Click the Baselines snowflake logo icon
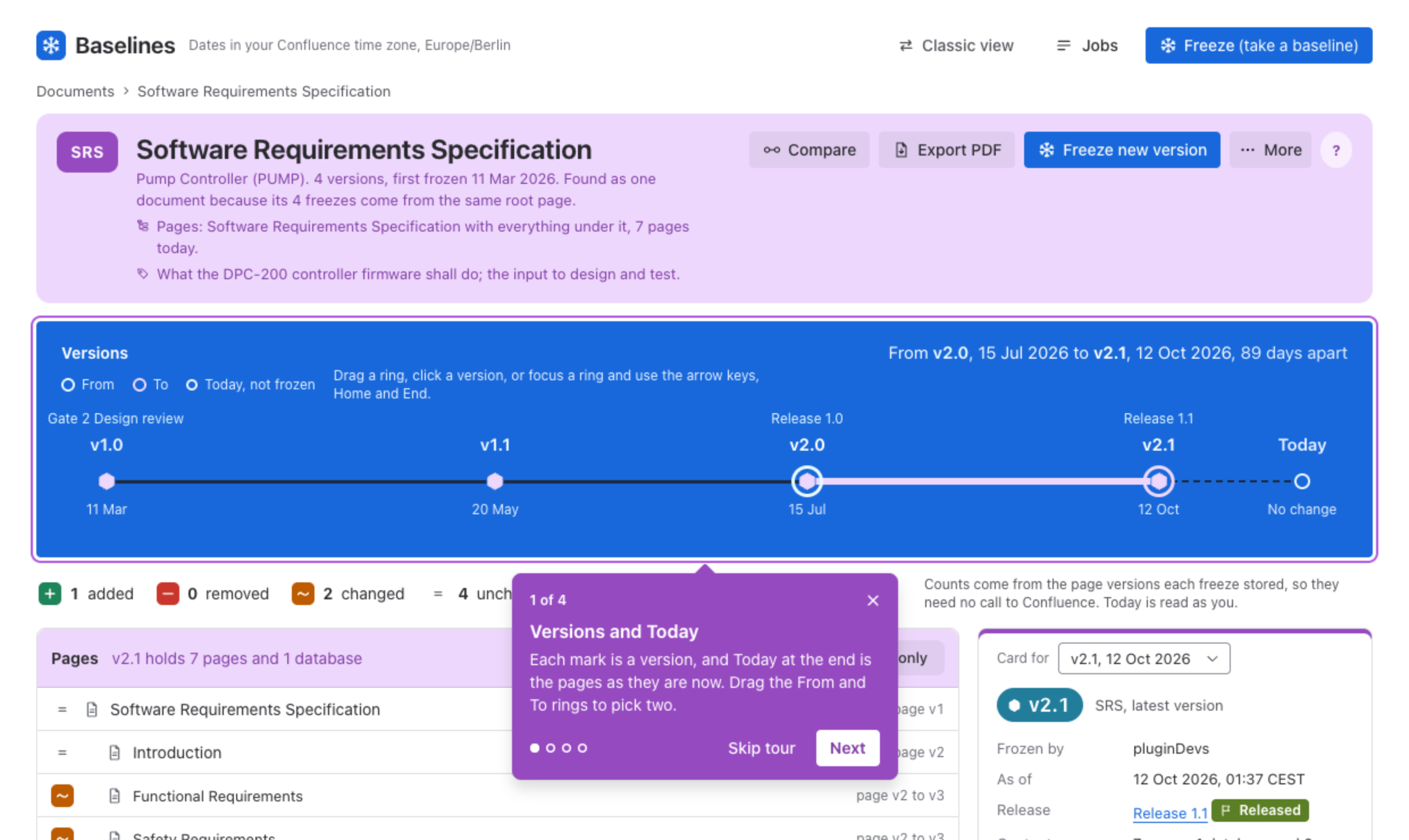The width and height of the screenshot is (1409, 840). [x=51, y=45]
